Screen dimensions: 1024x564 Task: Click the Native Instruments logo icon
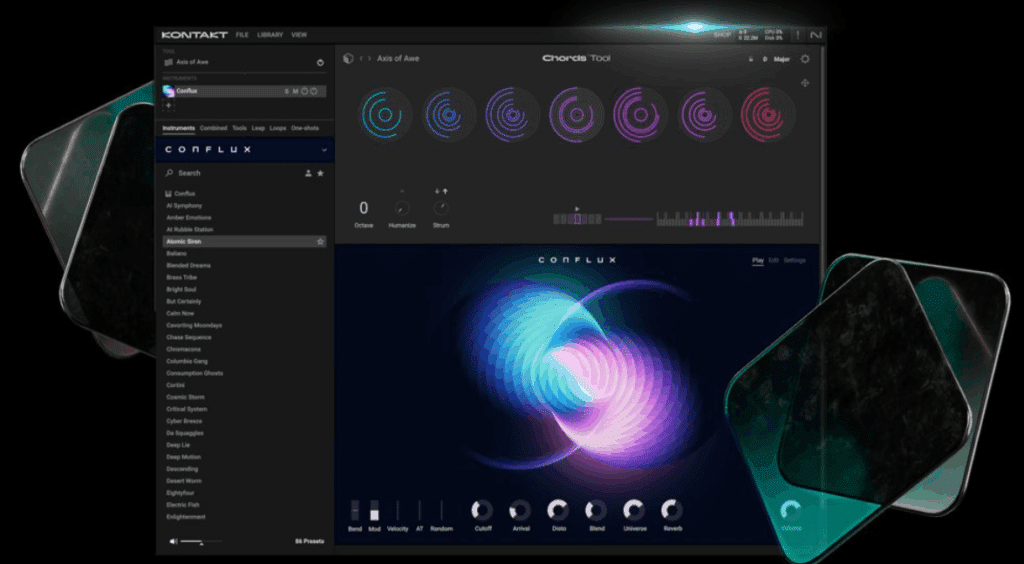tap(815, 35)
